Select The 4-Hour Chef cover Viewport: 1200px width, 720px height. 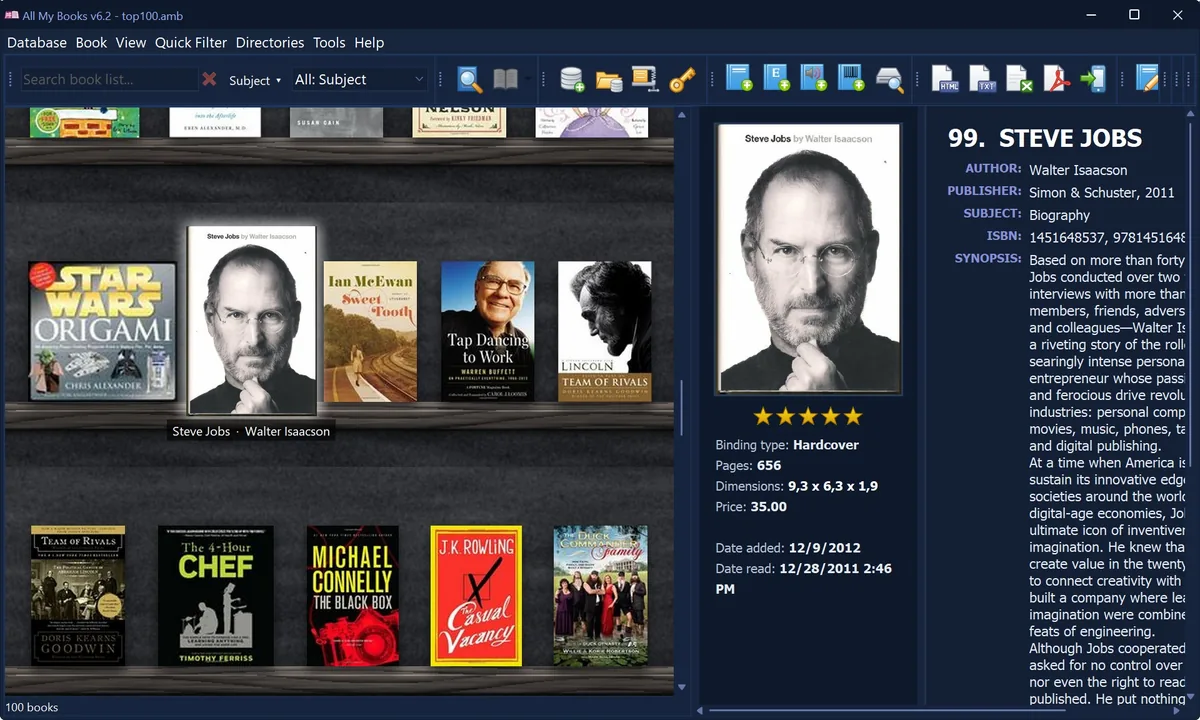click(x=215, y=595)
